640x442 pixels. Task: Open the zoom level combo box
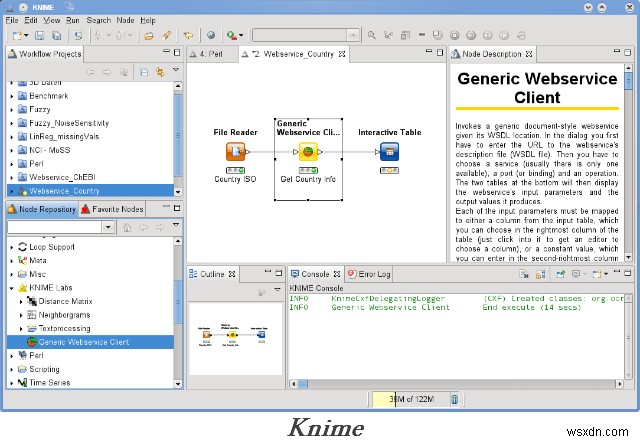[353, 36]
